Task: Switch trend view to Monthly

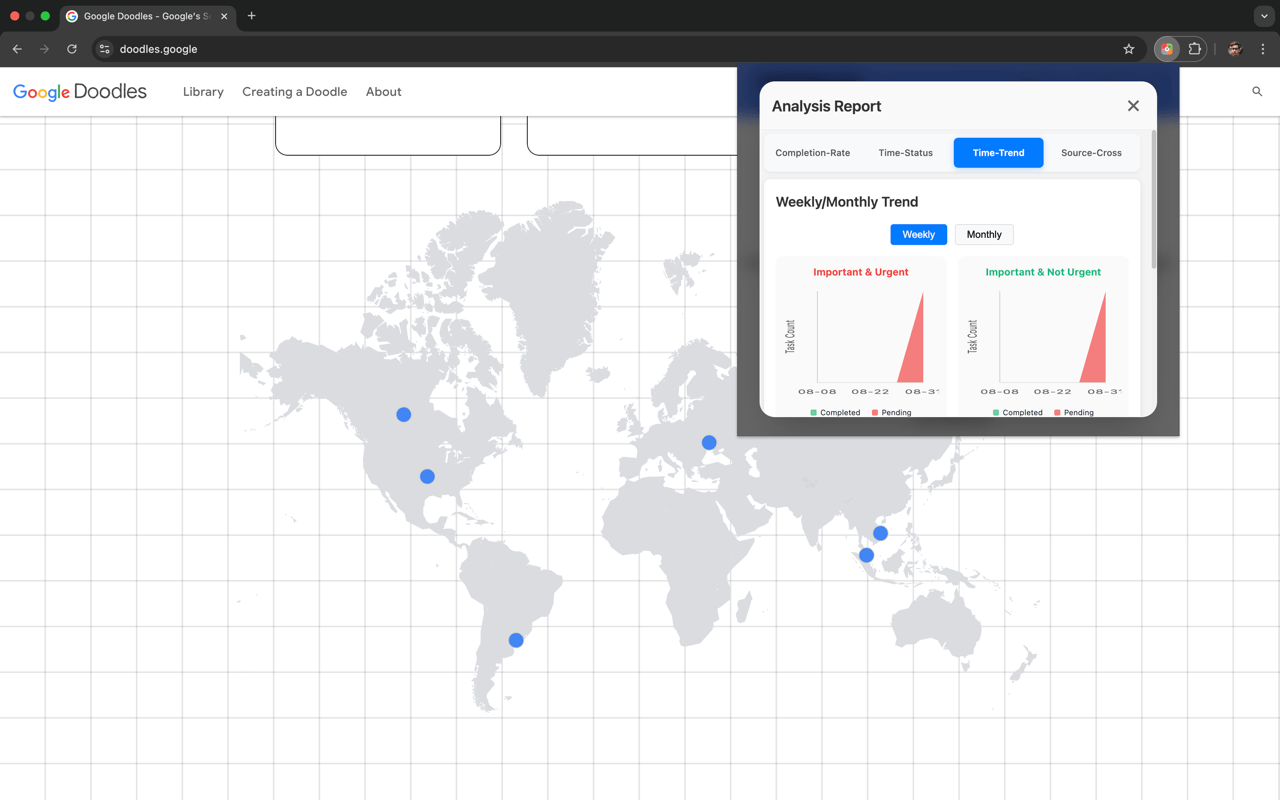Action: [x=984, y=234]
